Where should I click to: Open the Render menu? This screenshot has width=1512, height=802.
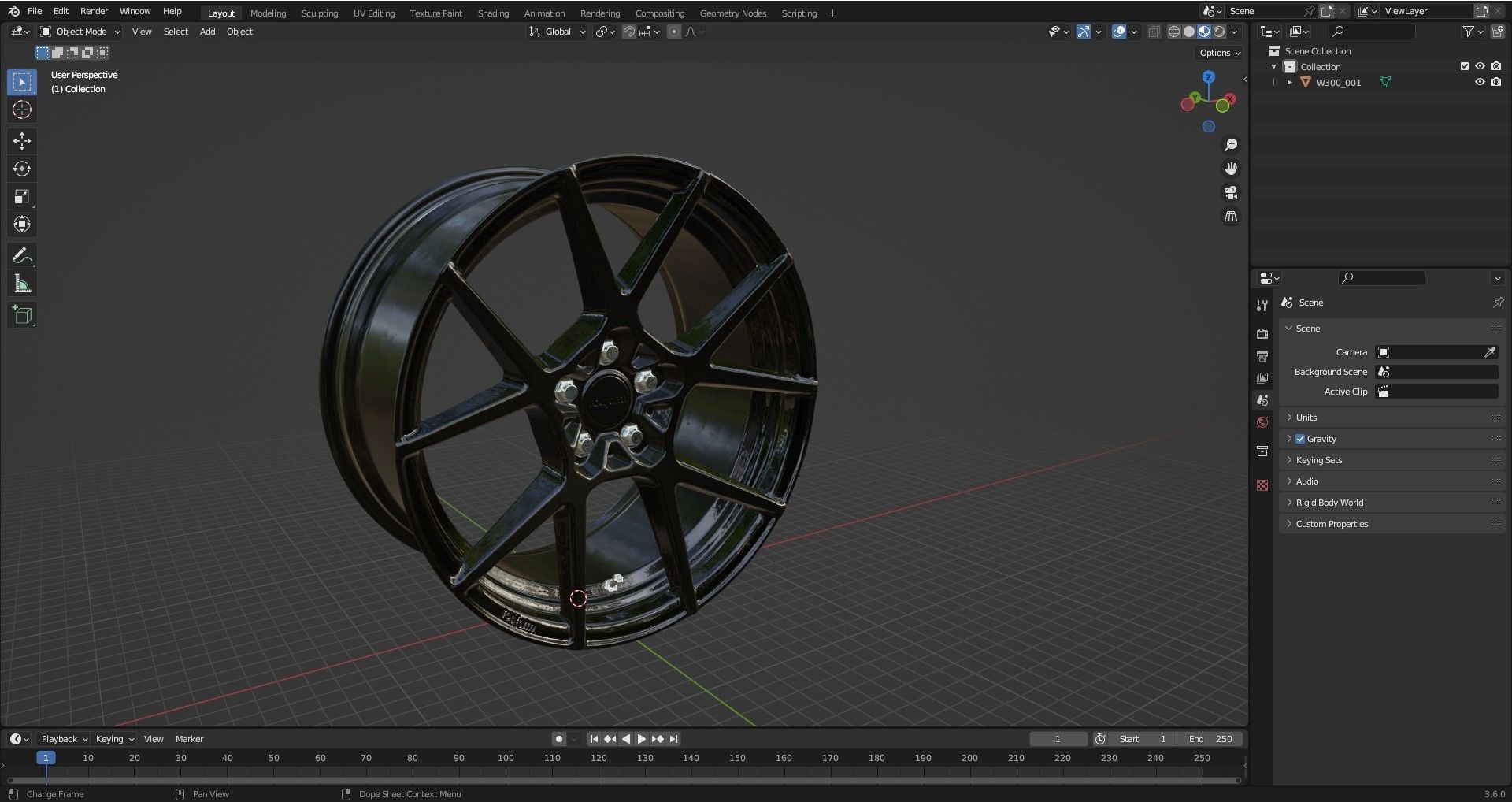(94, 11)
